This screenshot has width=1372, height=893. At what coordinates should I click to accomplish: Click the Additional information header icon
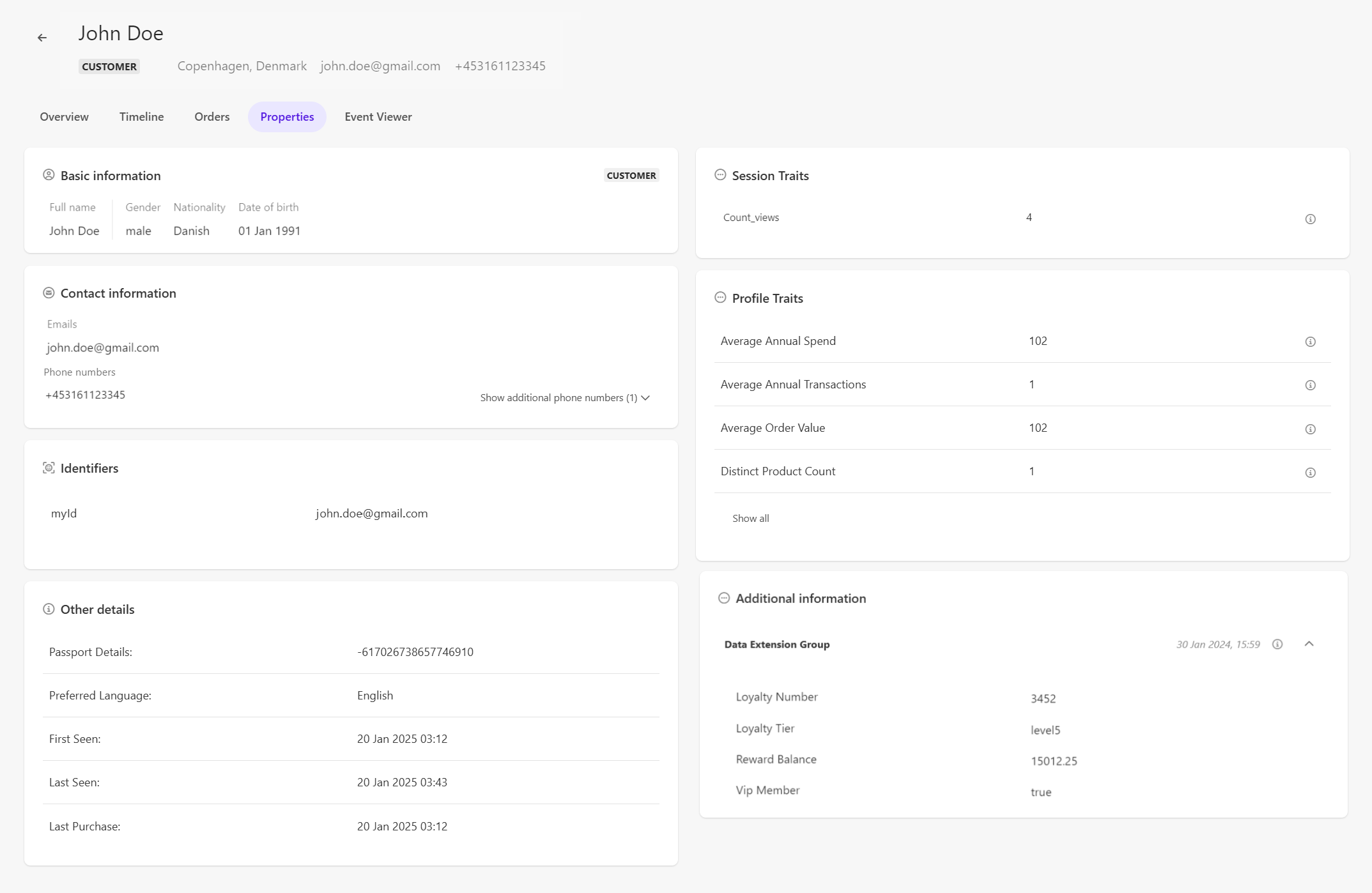coord(724,598)
